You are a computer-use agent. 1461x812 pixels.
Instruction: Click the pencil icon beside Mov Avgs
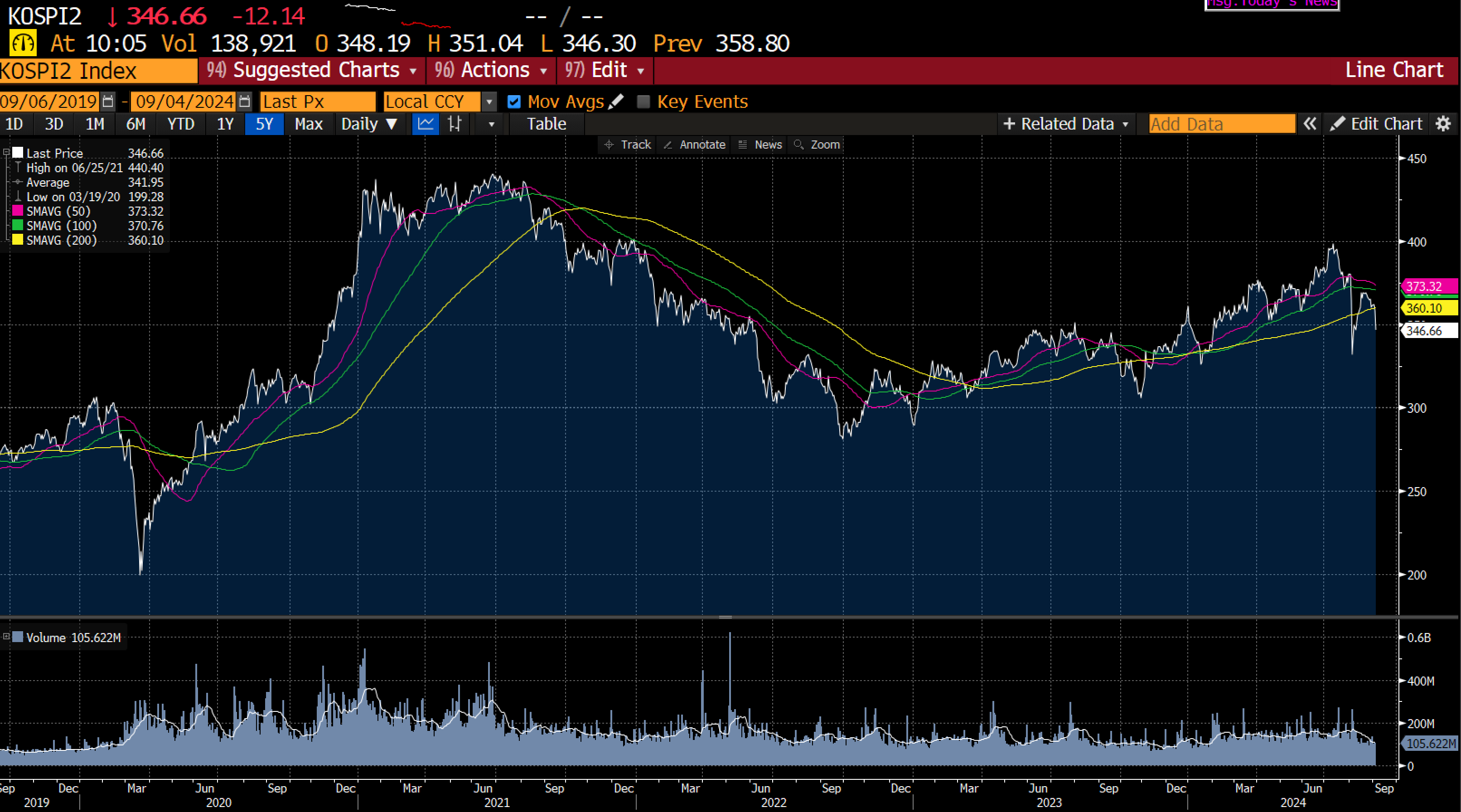(x=616, y=101)
